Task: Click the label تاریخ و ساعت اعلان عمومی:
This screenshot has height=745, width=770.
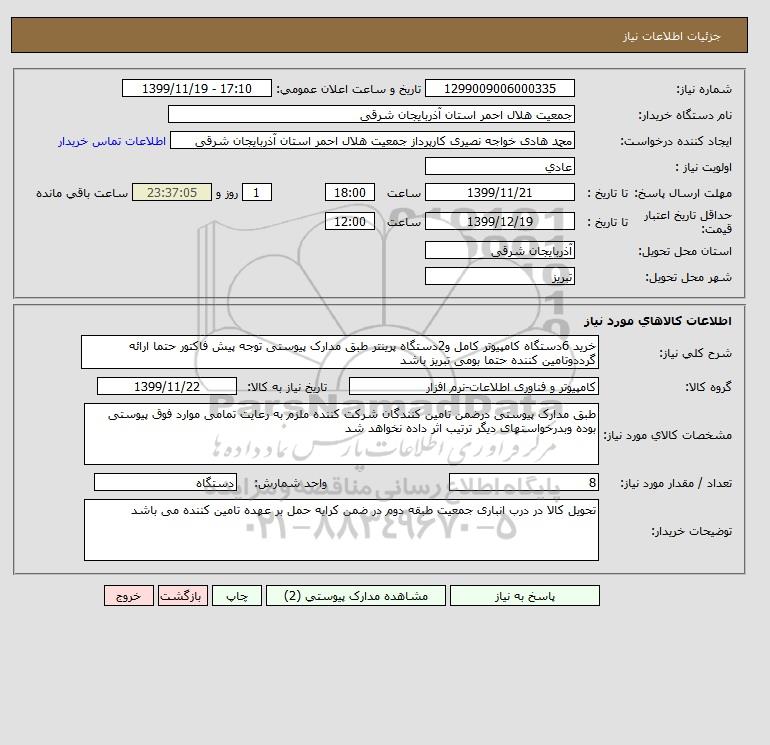Action: [x=349, y=89]
